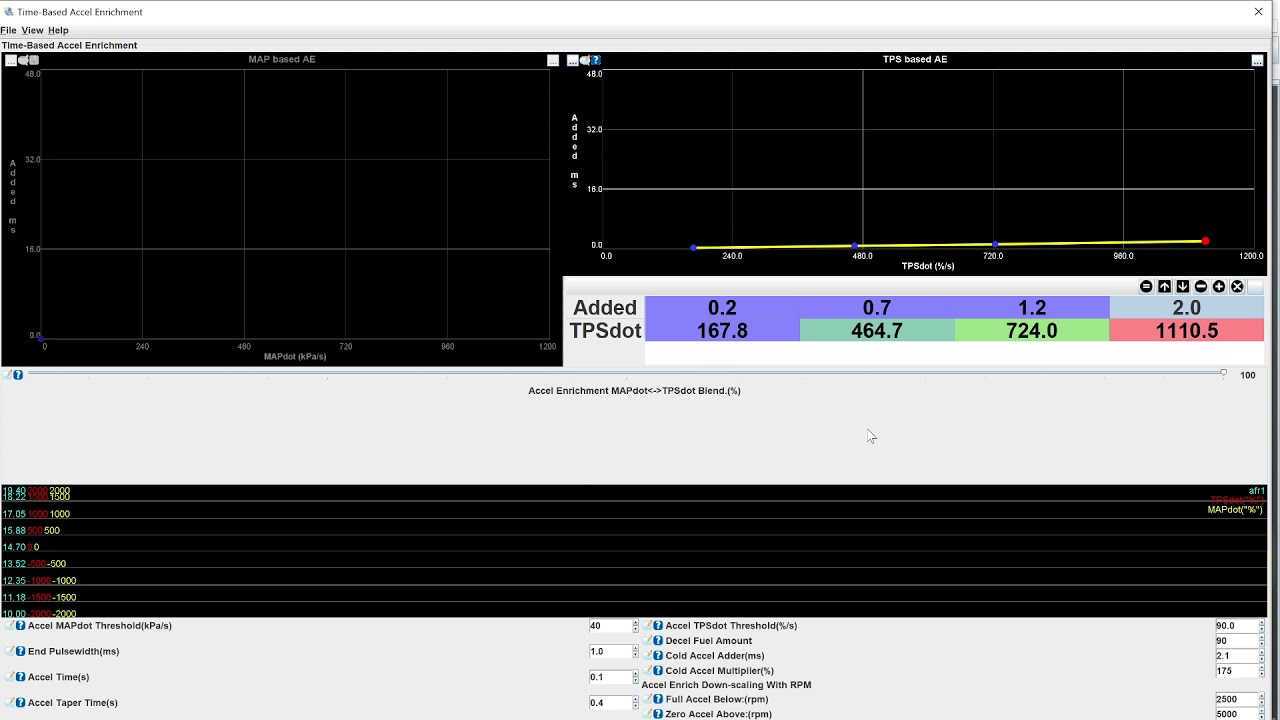Open help for Cold Accel Multiplier
Screen dimensions: 1280x720
tap(658, 671)
